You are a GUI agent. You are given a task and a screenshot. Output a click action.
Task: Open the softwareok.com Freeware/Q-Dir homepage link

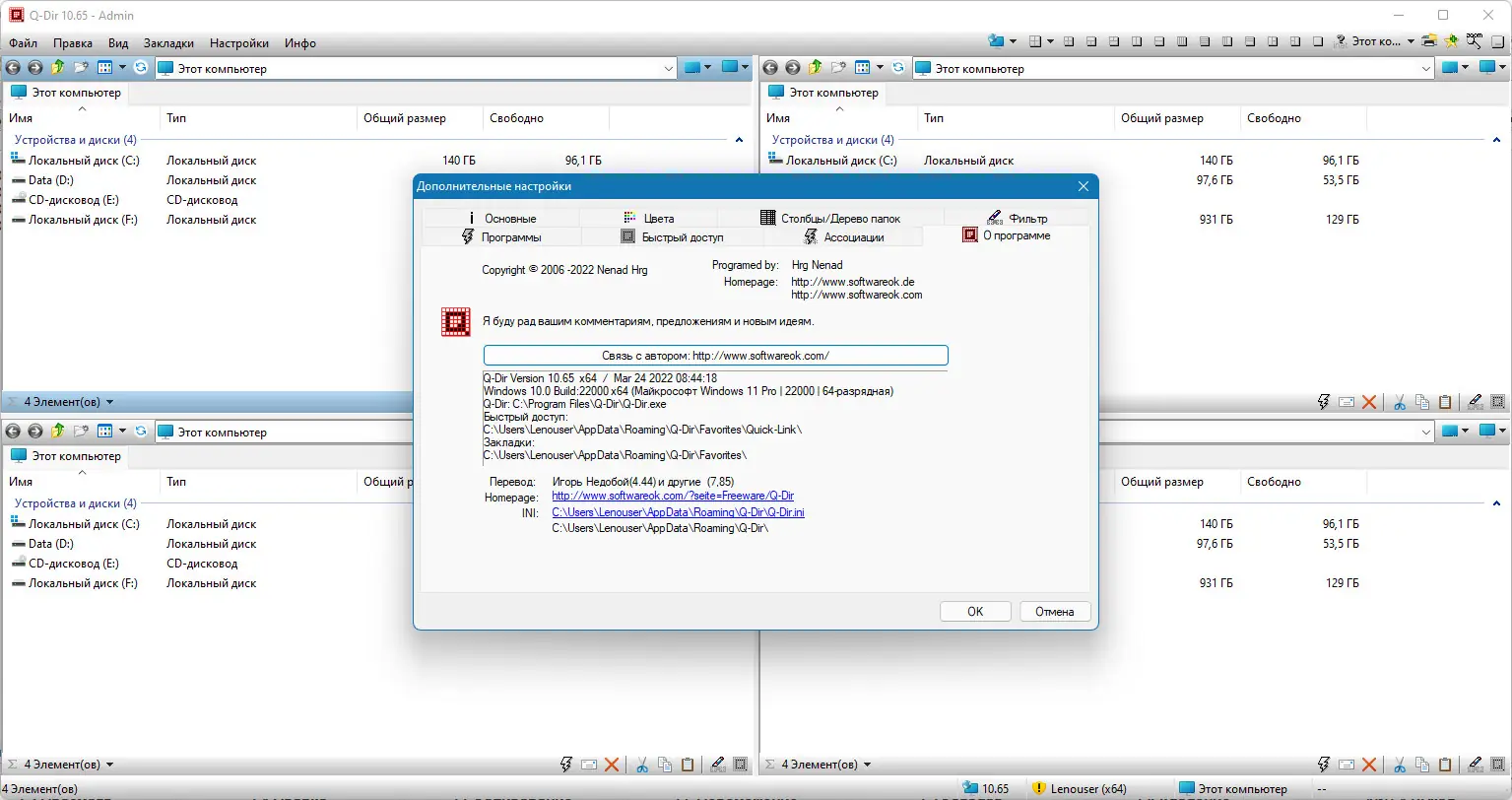tap(673, 496)
